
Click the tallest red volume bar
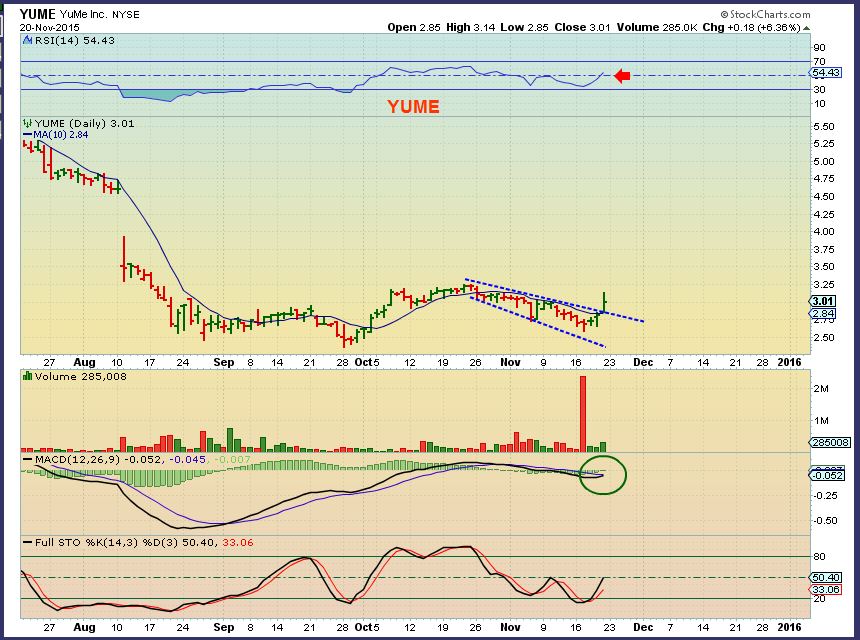(x=582, y=414)
